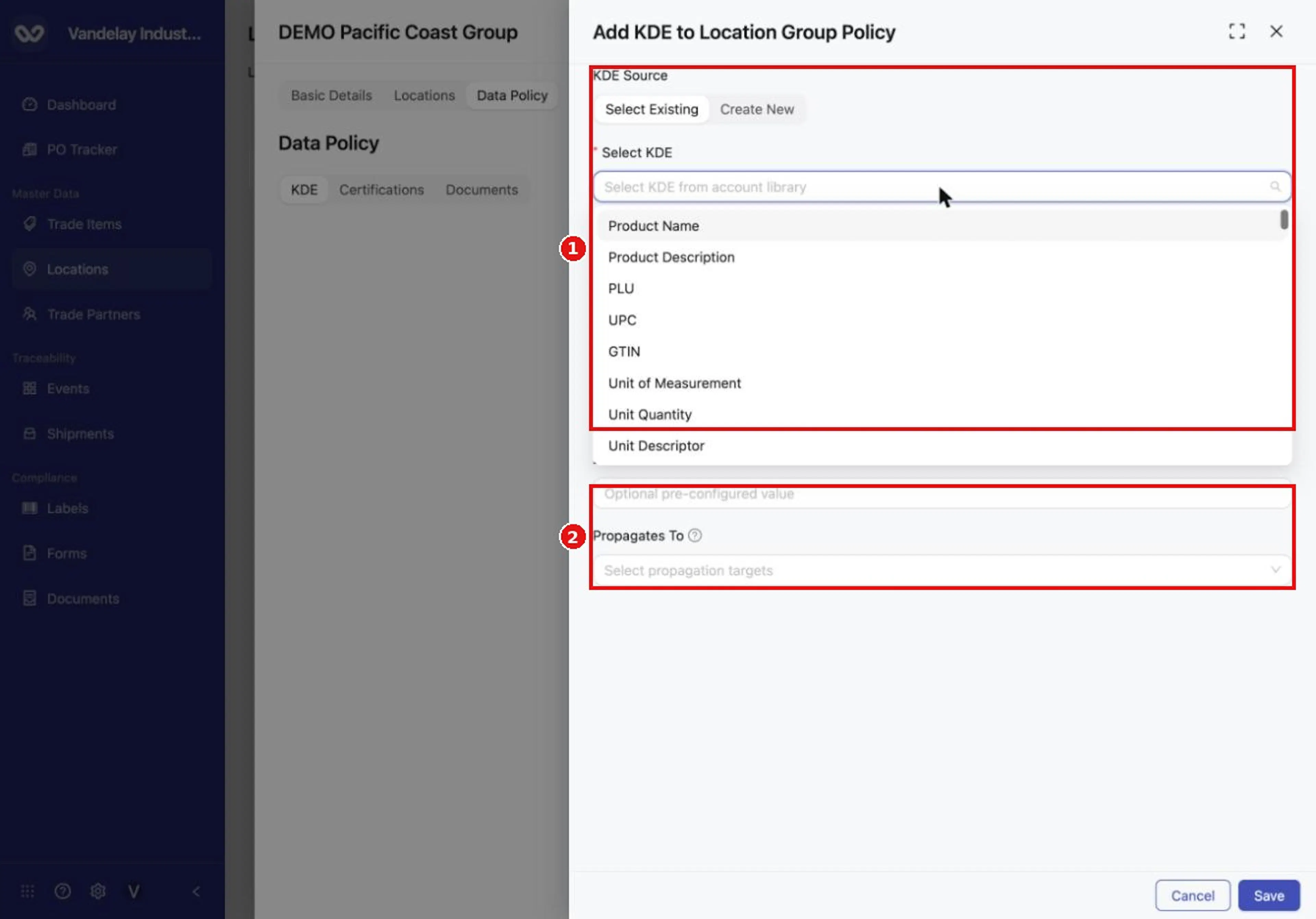
Task: Open Certifications sub-tab under Data Policy
Action: point(381,189)
